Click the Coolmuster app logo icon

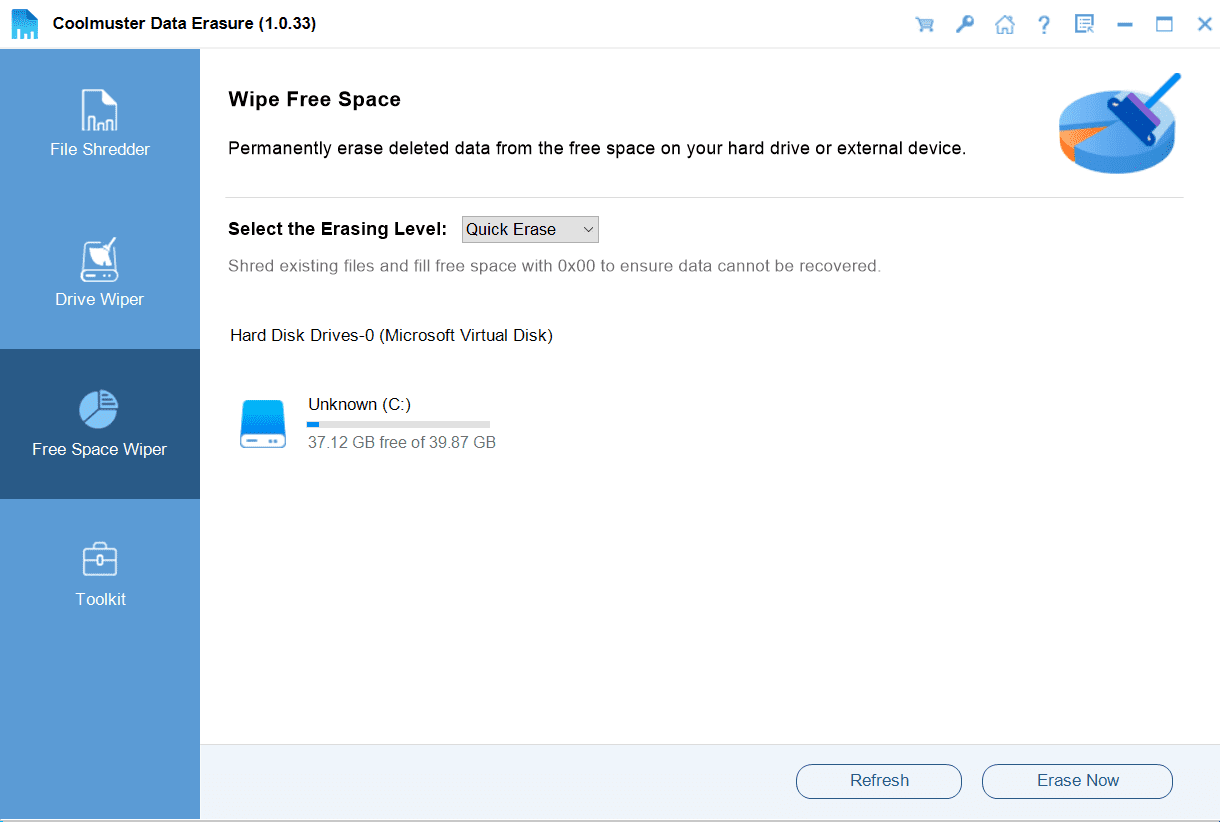pyautogui.click(x=24, y=24)
